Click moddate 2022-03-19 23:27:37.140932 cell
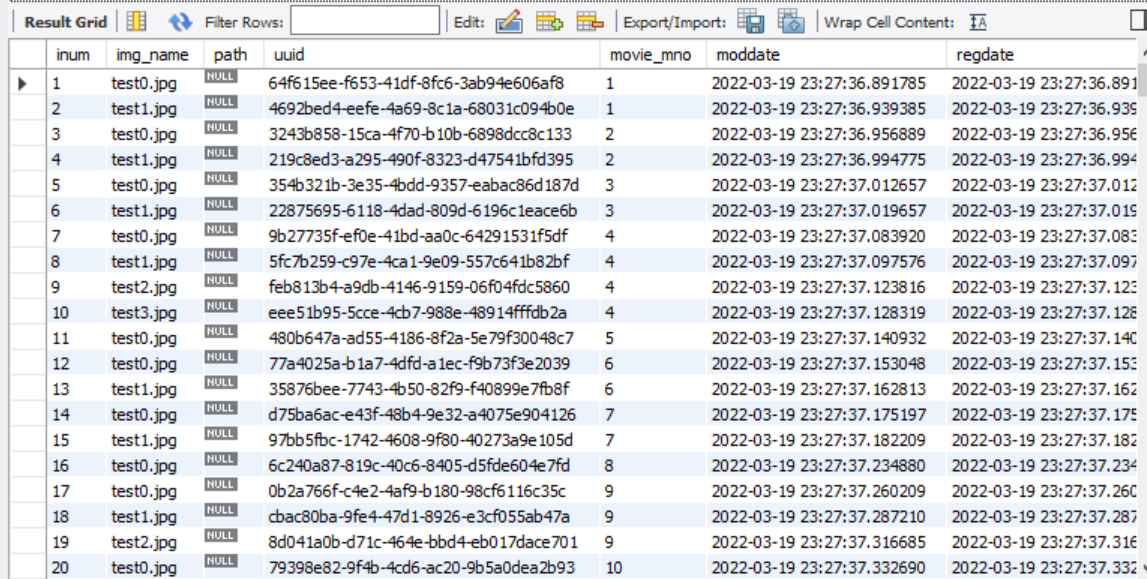 [x=826, y=338]
